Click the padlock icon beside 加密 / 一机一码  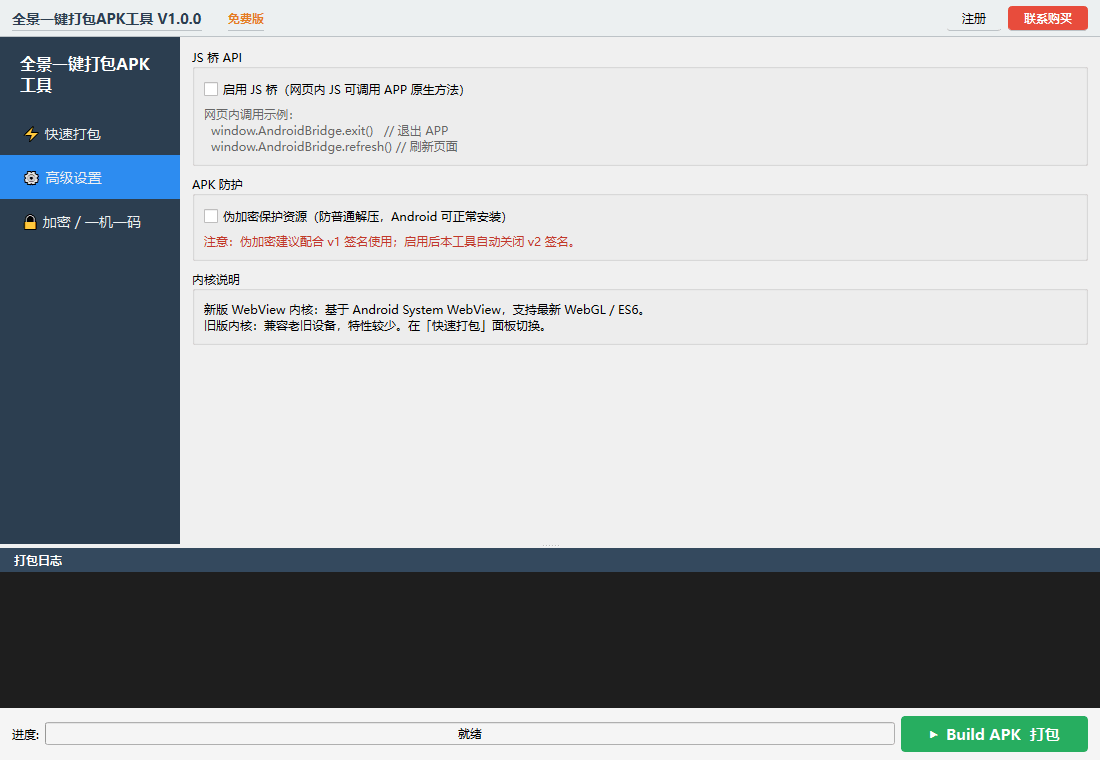[x=29, y=222]
